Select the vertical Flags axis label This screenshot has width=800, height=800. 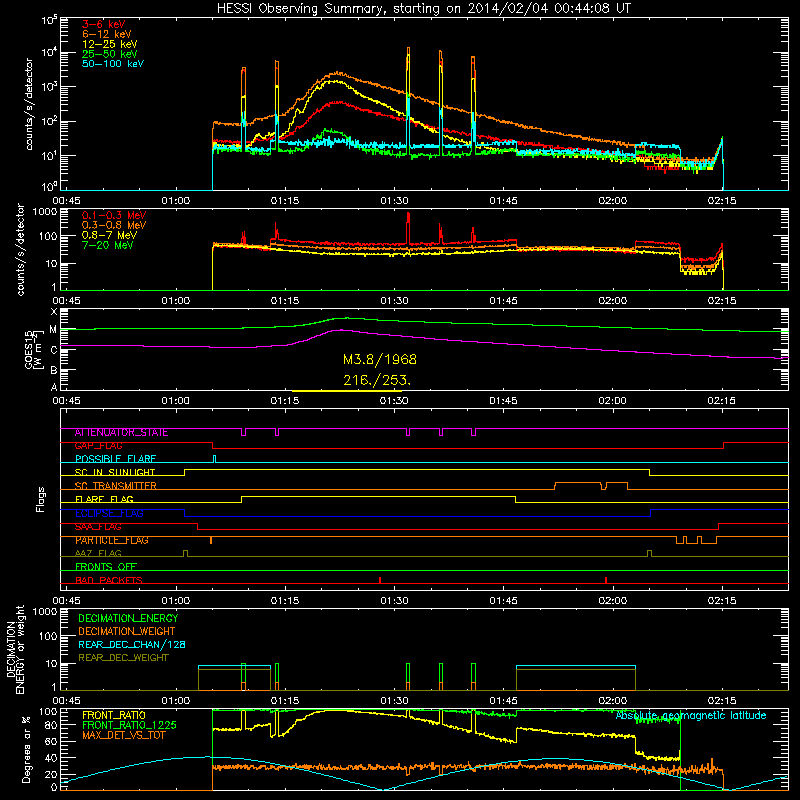(40, 499)
